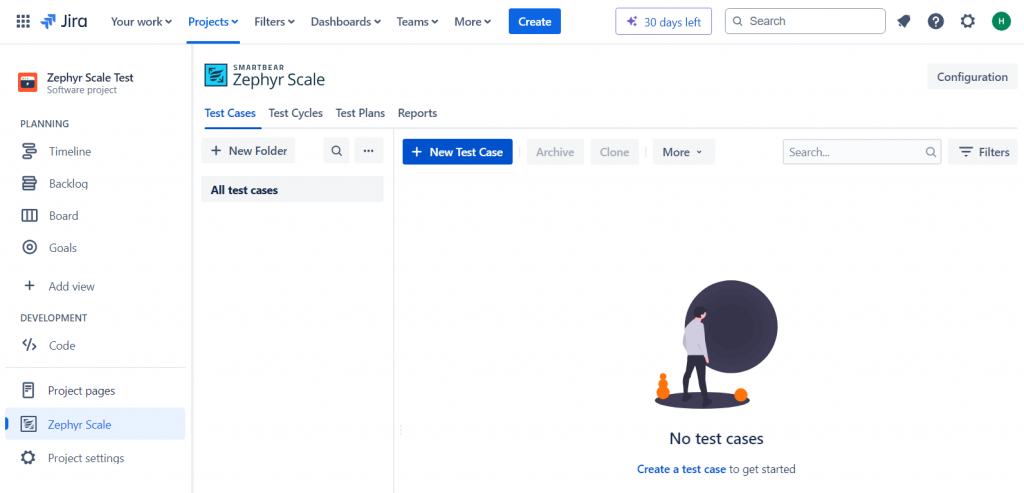Image resolution: width=1024 pixels, height=493 pixels.
Task: Switch to the Reports tab
Action: click(417, 113)
